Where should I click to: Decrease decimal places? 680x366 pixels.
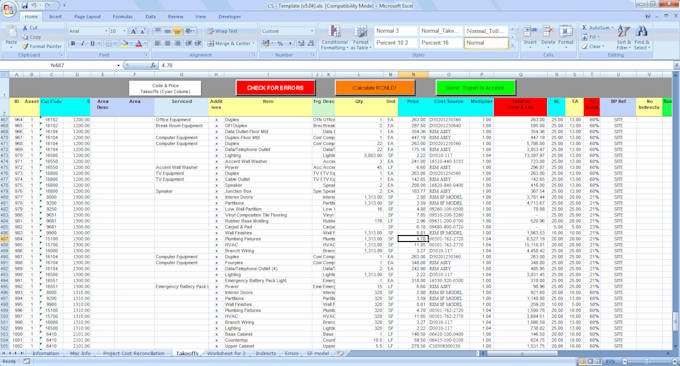pyautogui.click(x=311, y=43)
